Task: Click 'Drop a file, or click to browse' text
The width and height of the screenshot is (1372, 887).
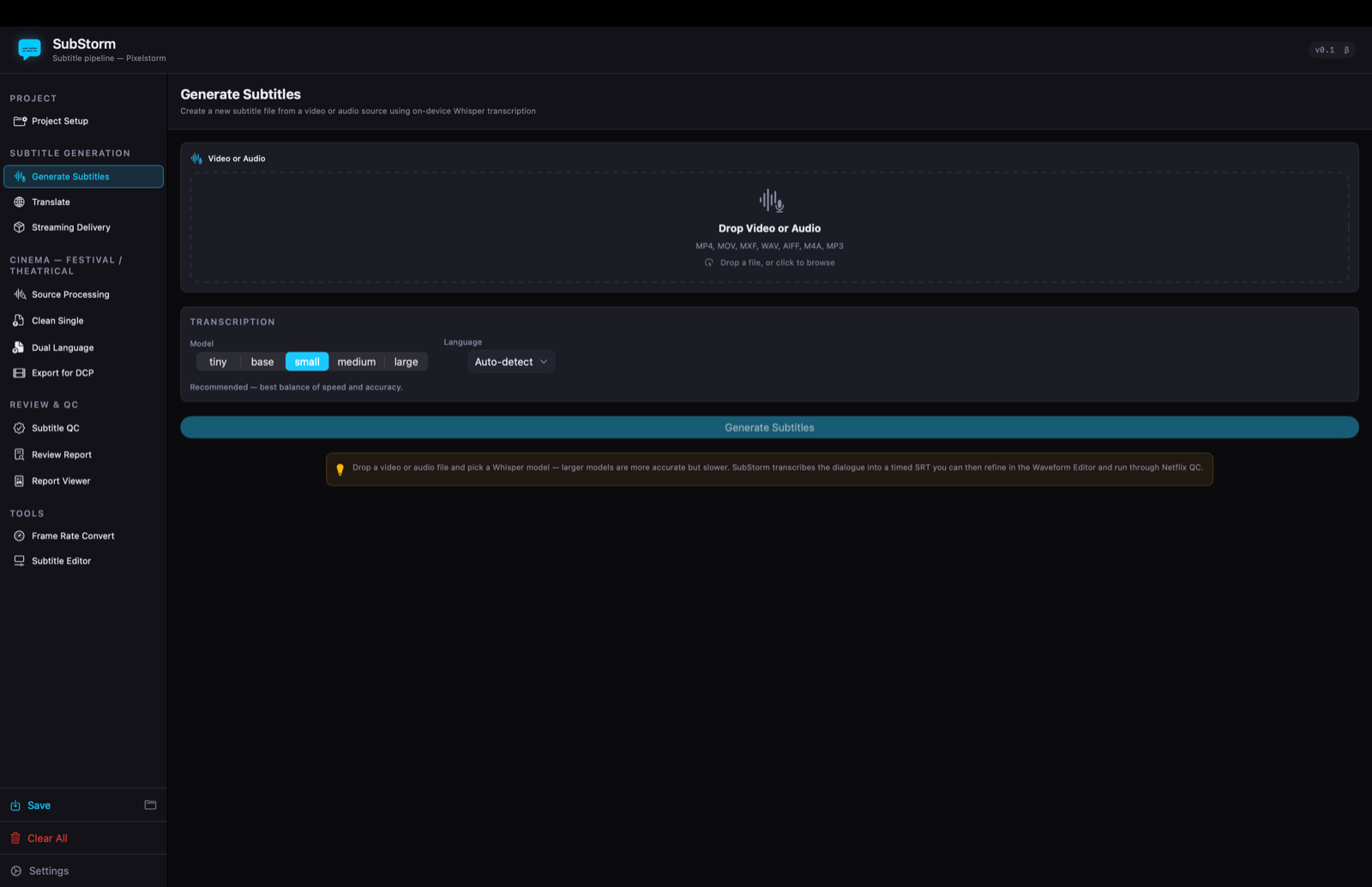Action: 777,262
